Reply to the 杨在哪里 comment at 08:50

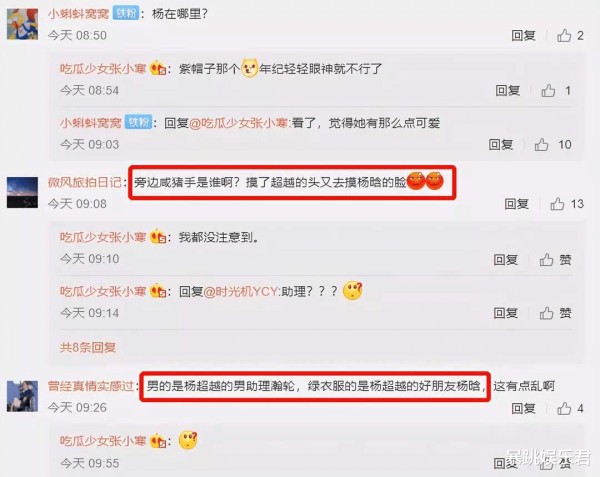(523, 35)
